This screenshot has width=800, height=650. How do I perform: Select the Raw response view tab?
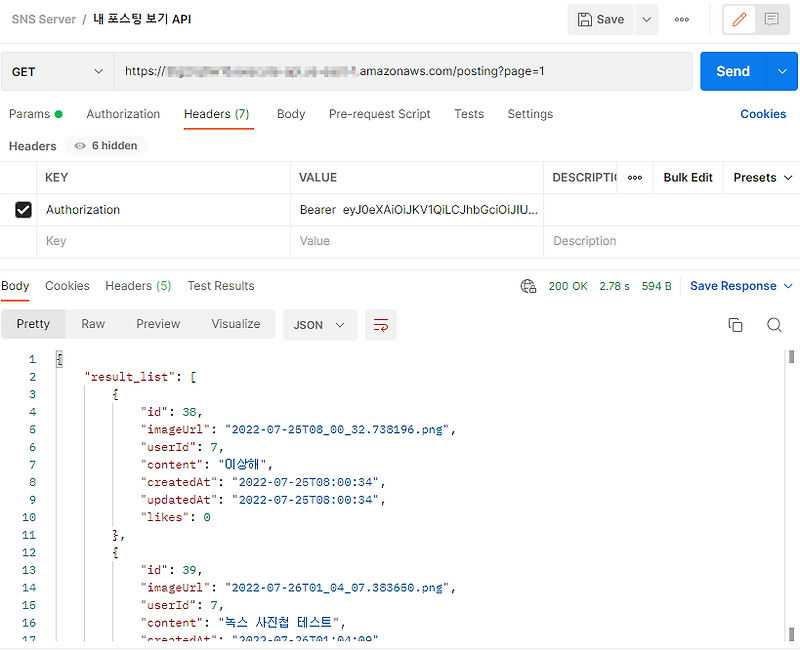[x=93, y=324]
